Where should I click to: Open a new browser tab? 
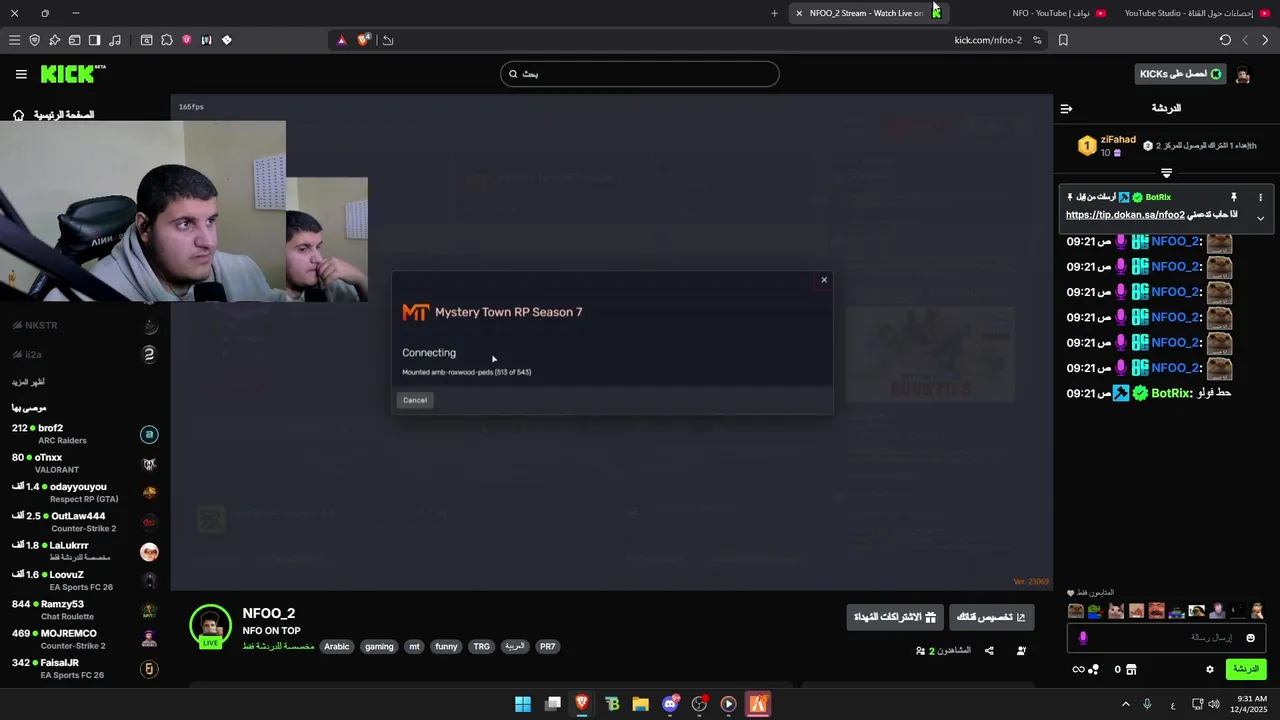[774, 13]
